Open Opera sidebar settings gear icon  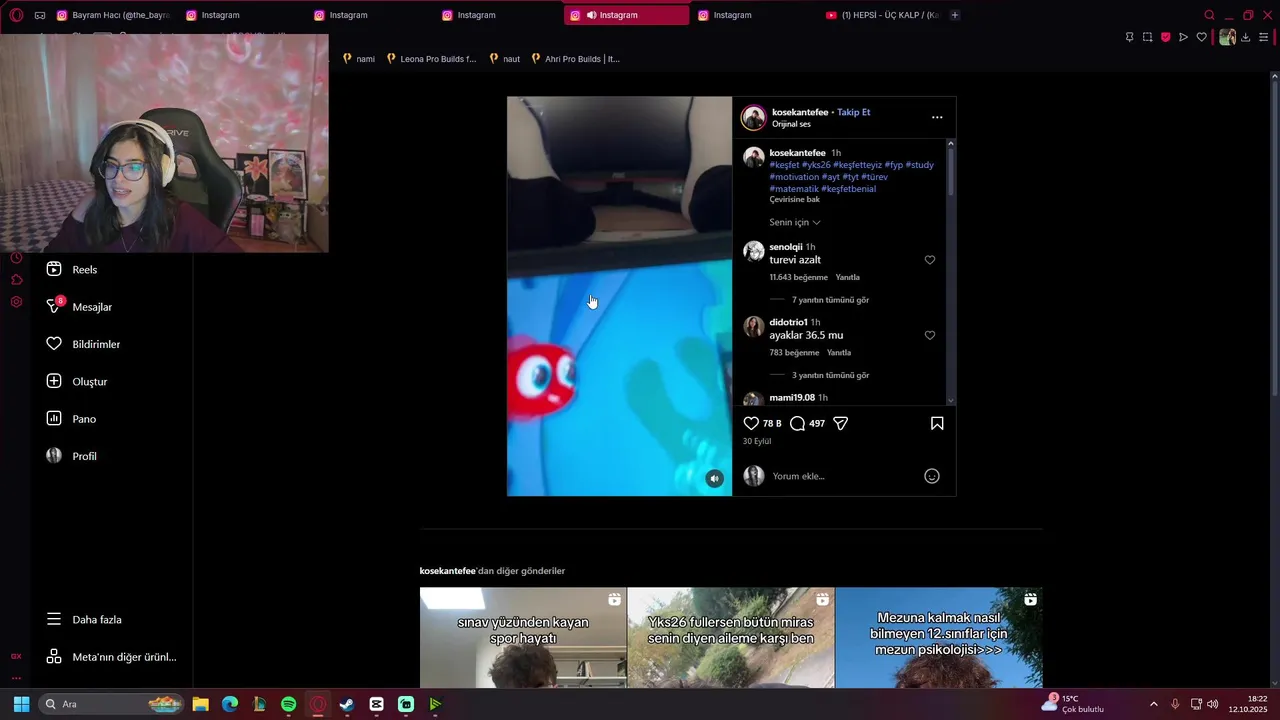[x=16, y=302]
